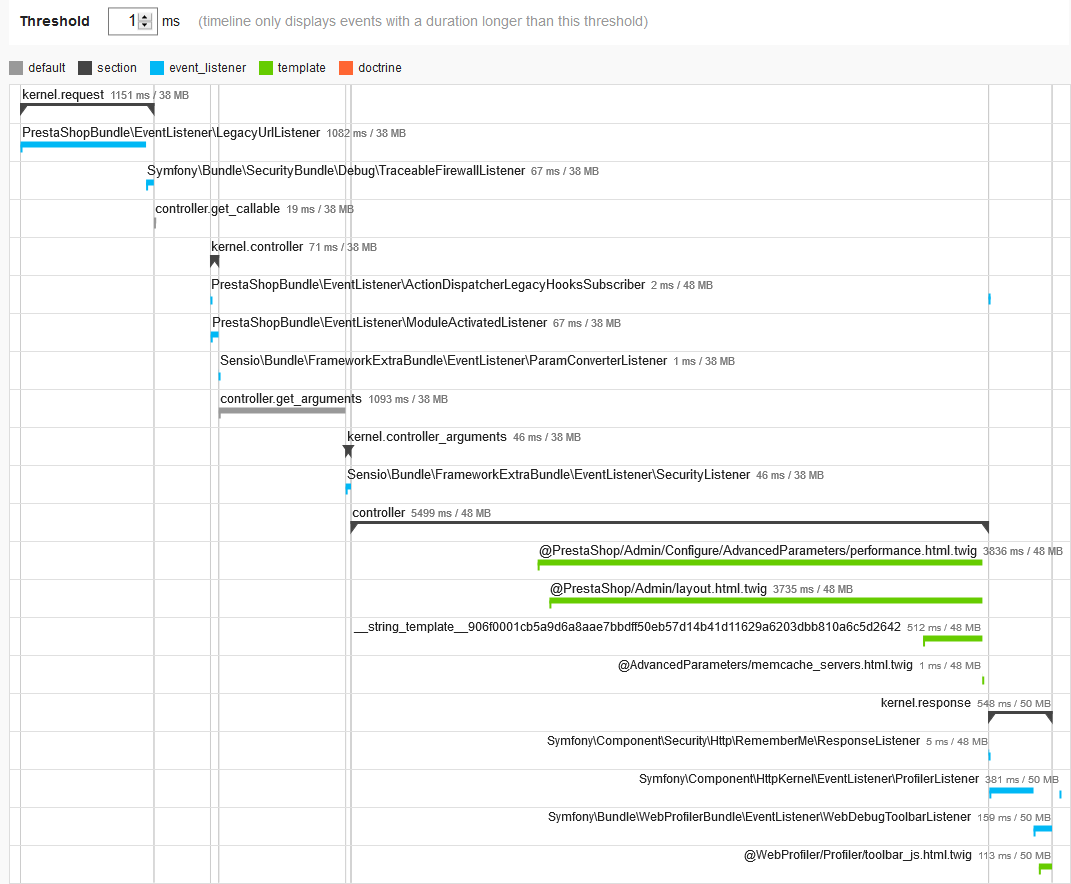Click the RememberMe\ResponseListener label
The height and width of the screenshot is (884, 1071).
click(733, 741)
